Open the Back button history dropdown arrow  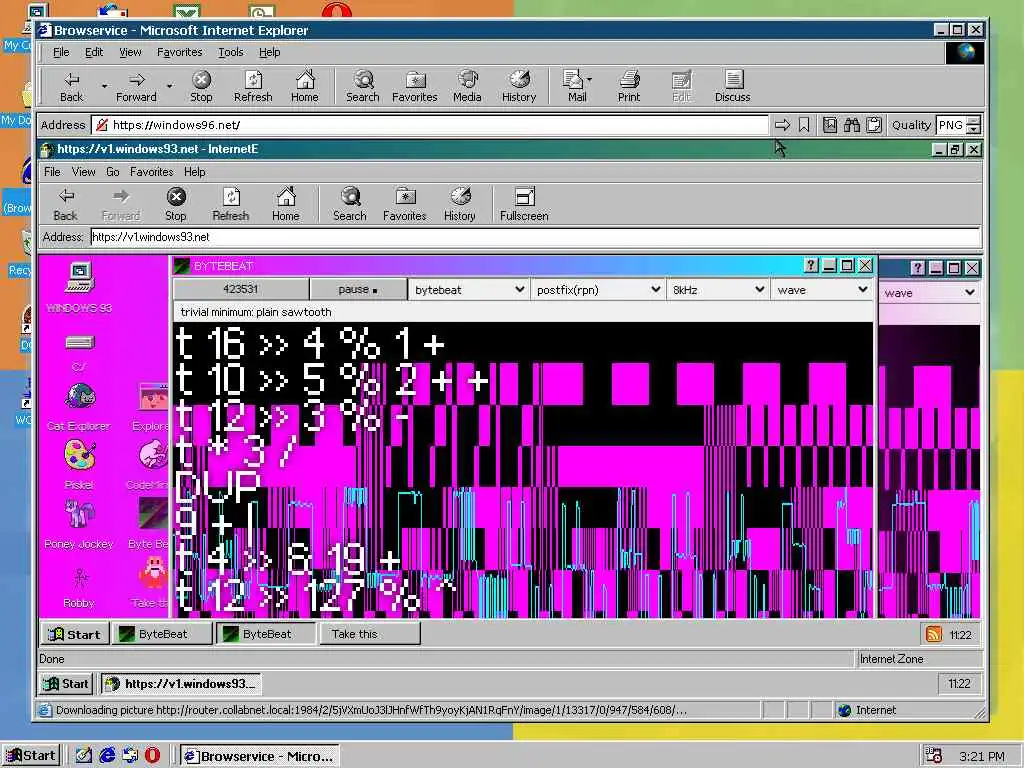click(104, 86)
